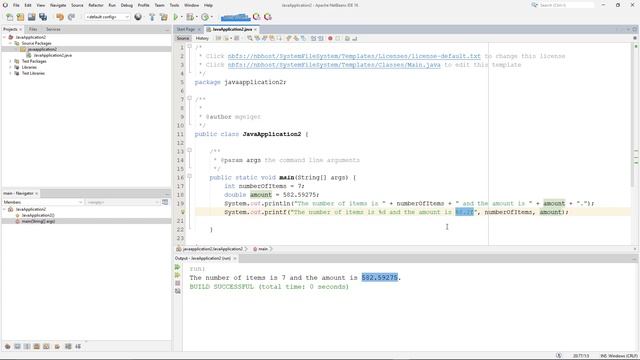Viewport: 640px width, 360px height.
Task: Open the Debug Project dropdown arrow
Action: pyautogui.click(x=196, y=17)
